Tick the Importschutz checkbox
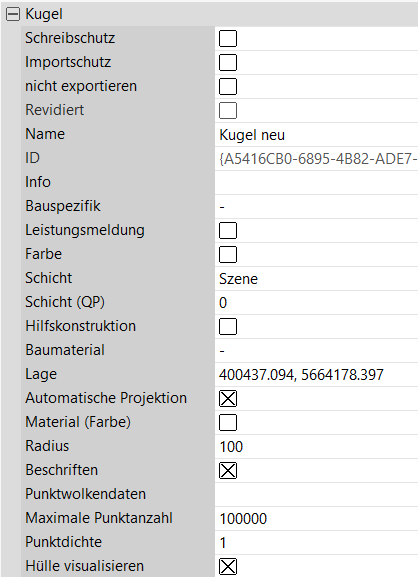This screenshot has height=577, width=418. [x=228, y=62]
